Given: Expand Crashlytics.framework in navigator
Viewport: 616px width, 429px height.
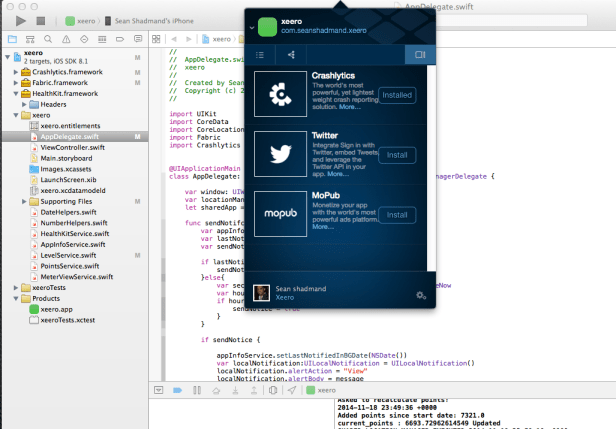Looking at the screenshot, I should 16,72.
